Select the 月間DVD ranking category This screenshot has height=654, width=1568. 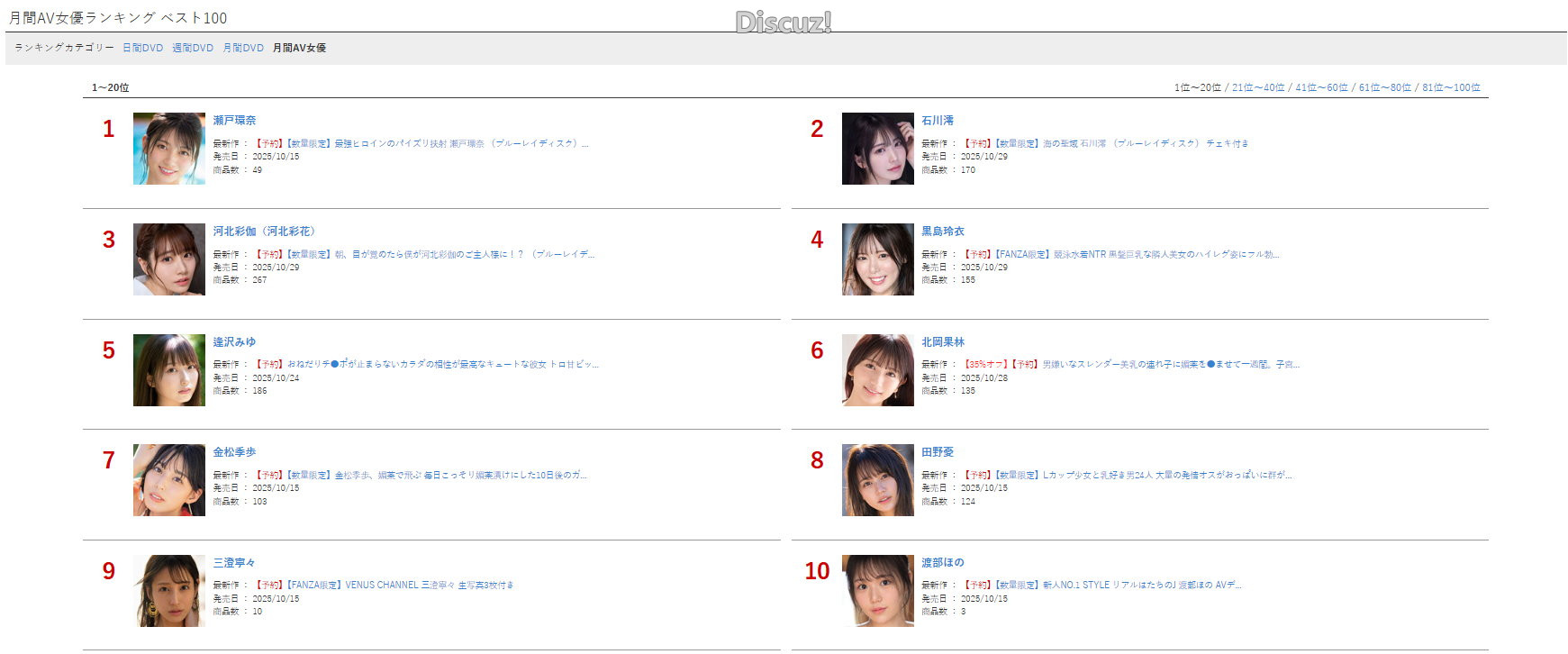(x=243, y=48)
